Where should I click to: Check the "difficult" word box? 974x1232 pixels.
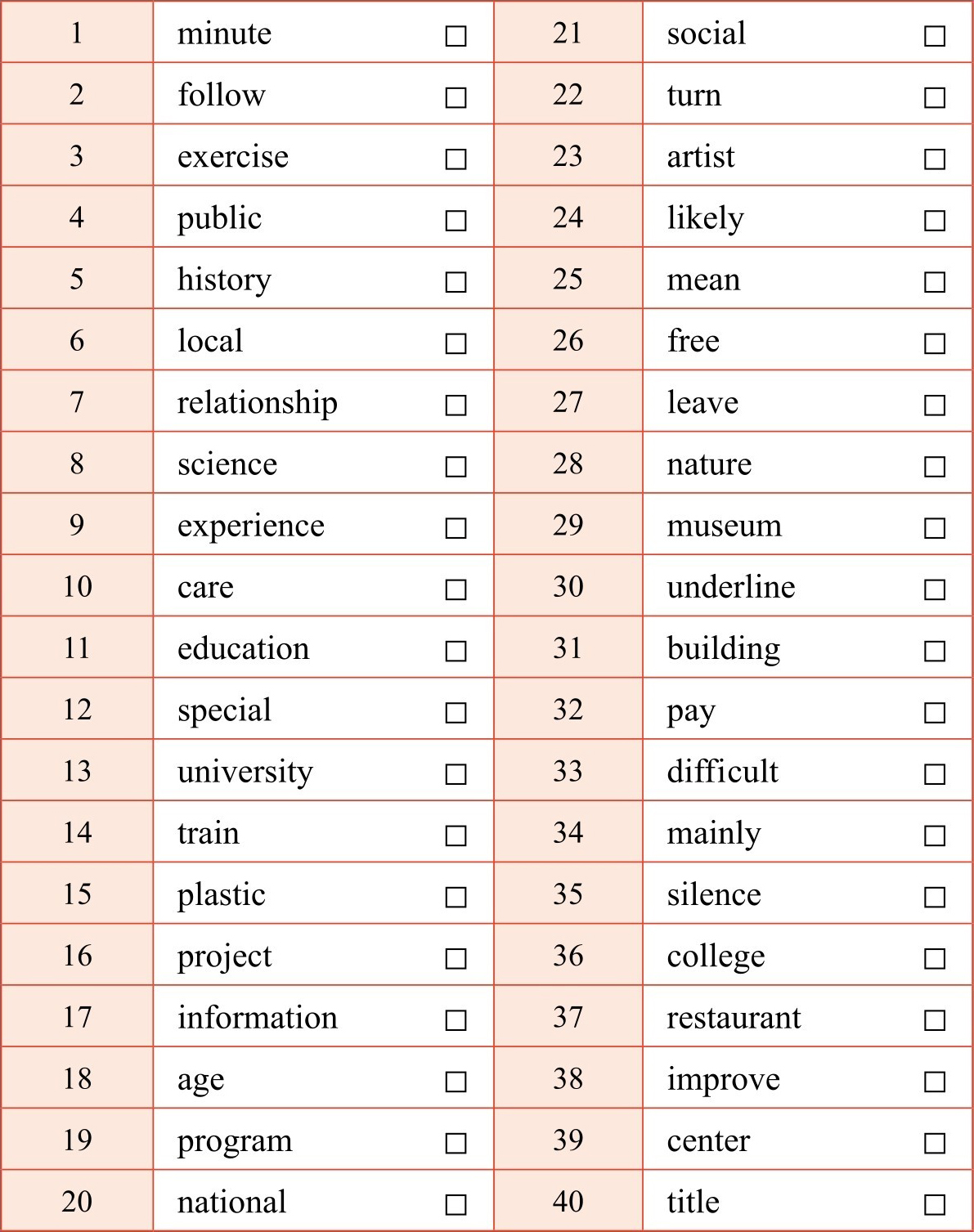coord(935,774)
